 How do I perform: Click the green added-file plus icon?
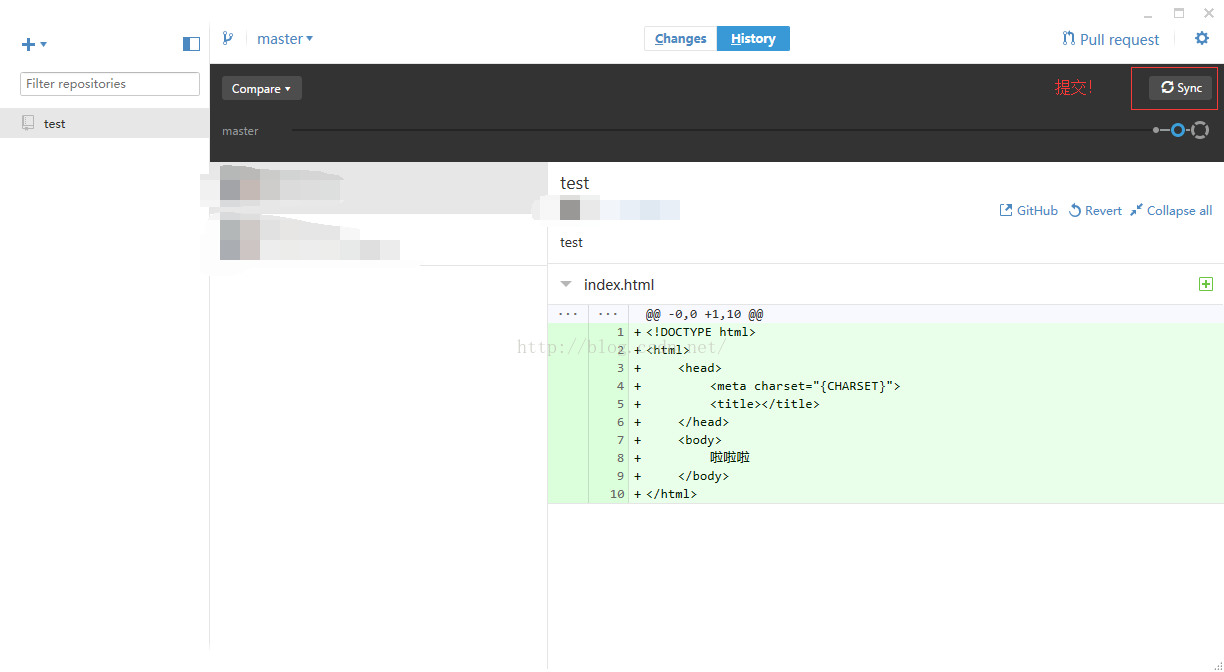click(1206, 284)
